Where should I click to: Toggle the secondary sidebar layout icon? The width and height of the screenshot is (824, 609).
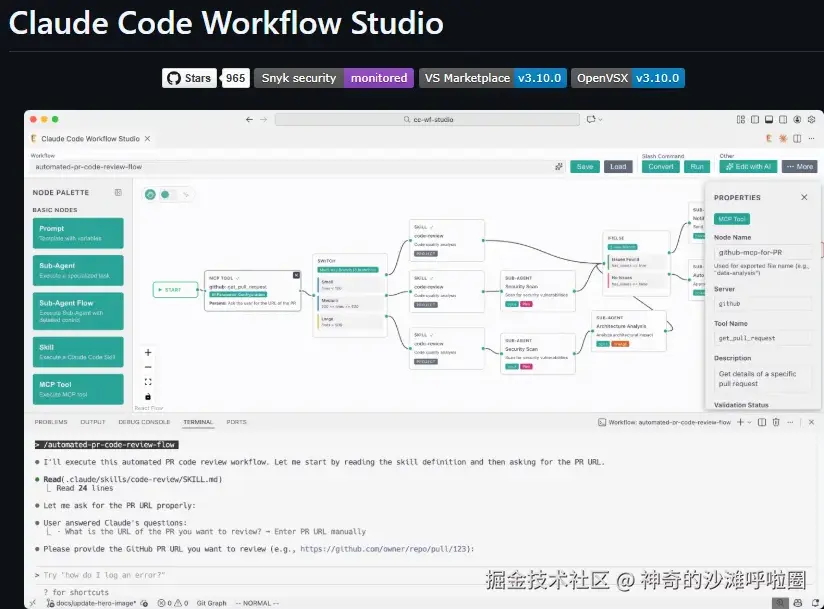[783, 119]
